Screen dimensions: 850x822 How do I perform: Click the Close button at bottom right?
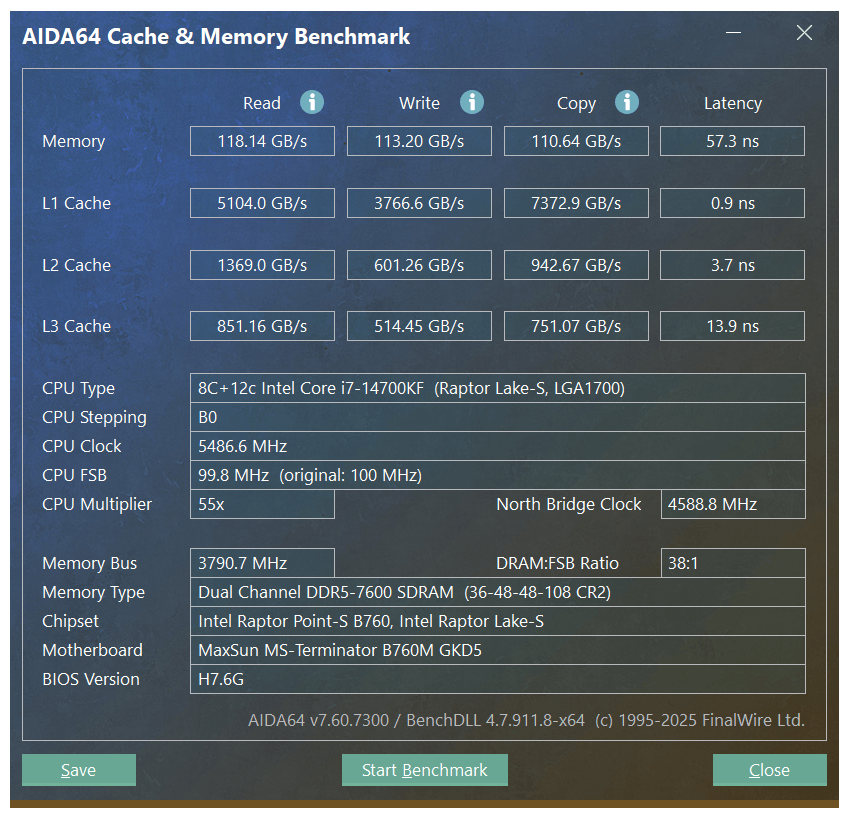pyautogui.click(x=769, y=769)
